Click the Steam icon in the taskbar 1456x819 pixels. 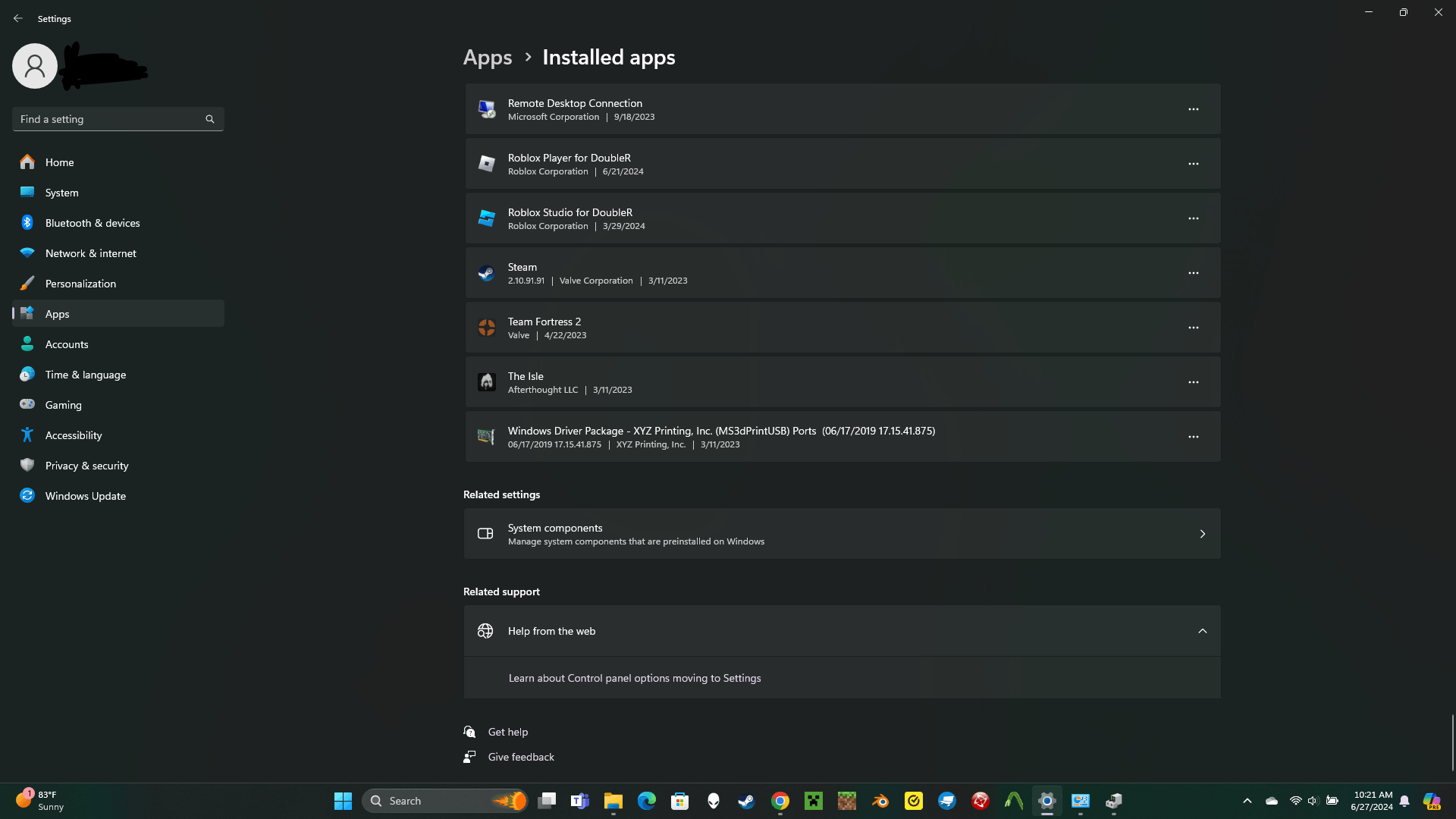(746, 801)
